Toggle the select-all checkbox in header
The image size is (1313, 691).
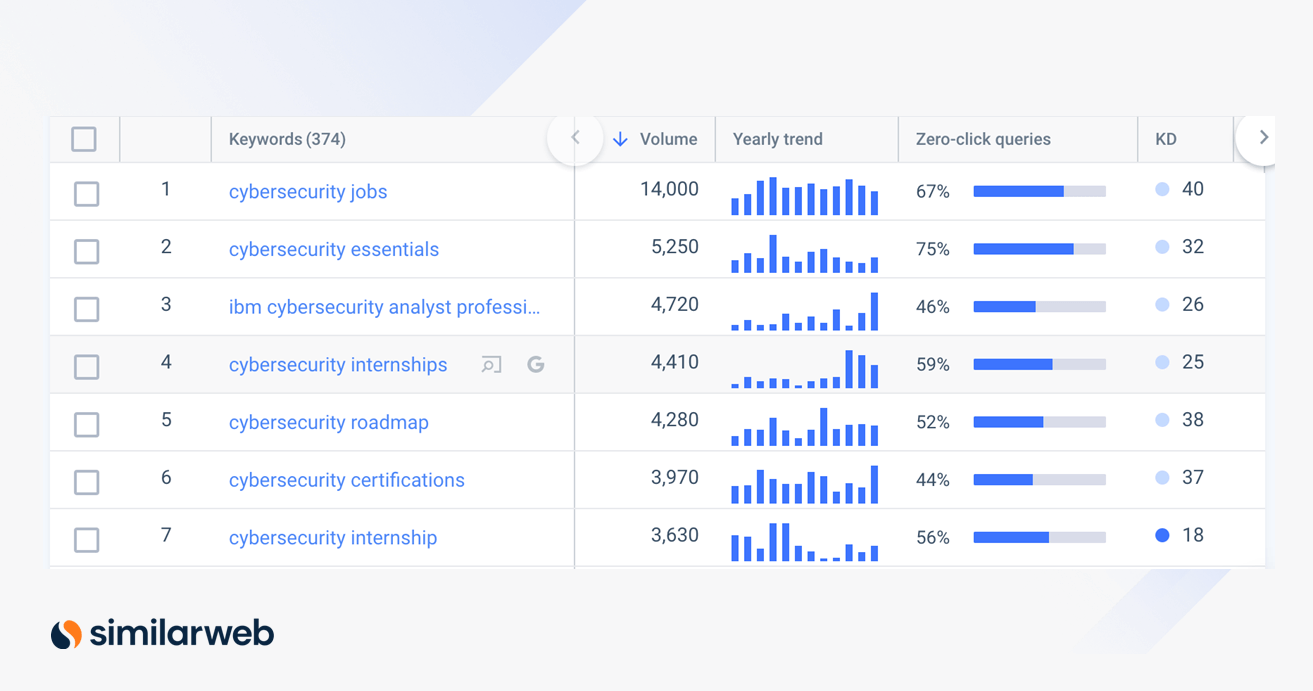pyautogui.click(x=84, y=139)
